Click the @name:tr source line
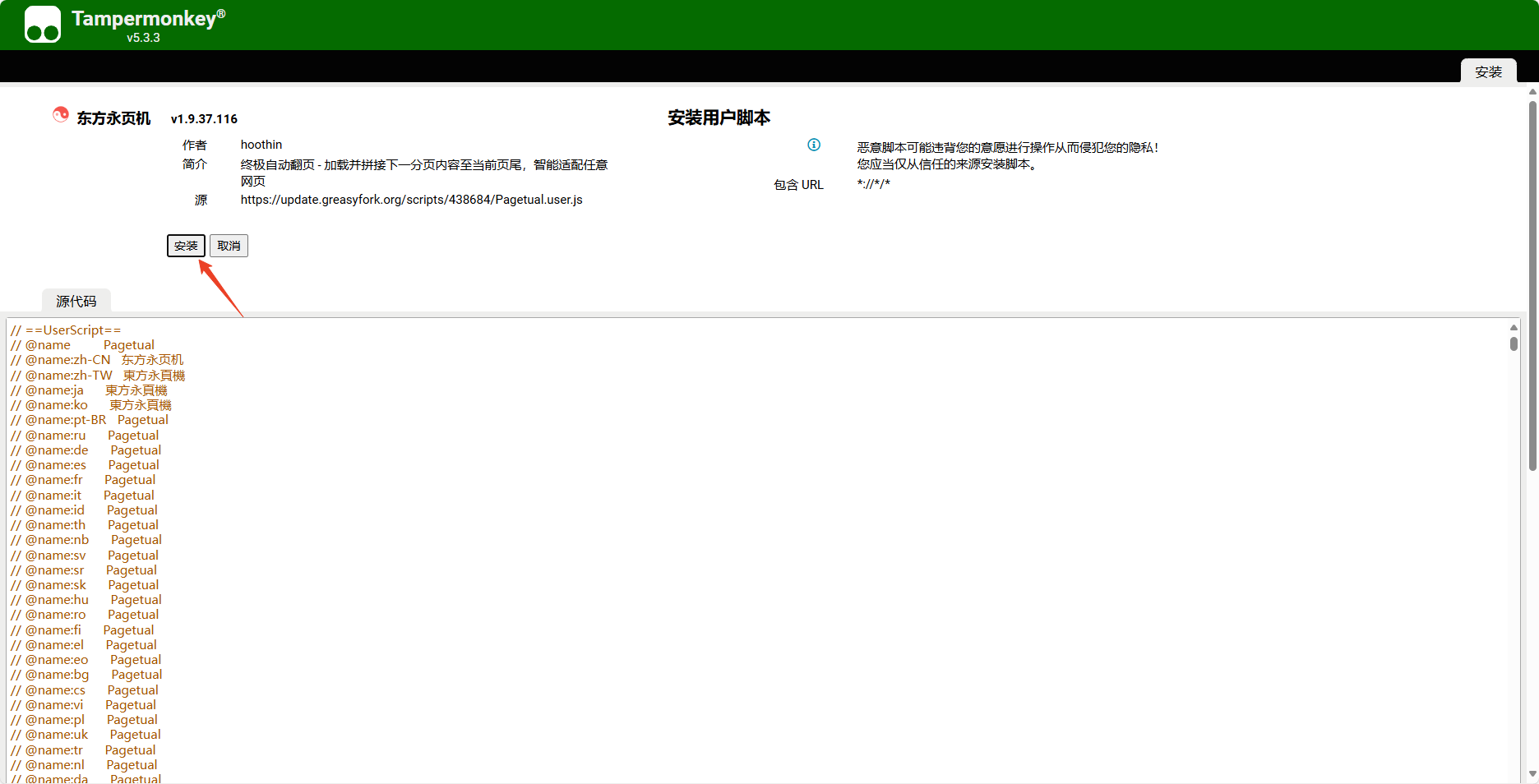Image resolution: width=1539 pixels, height=784 pixels. click(x=83, y=750)
